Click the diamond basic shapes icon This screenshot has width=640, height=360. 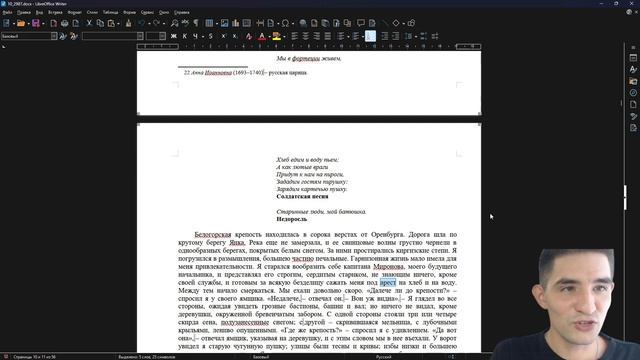coord(396,23)
